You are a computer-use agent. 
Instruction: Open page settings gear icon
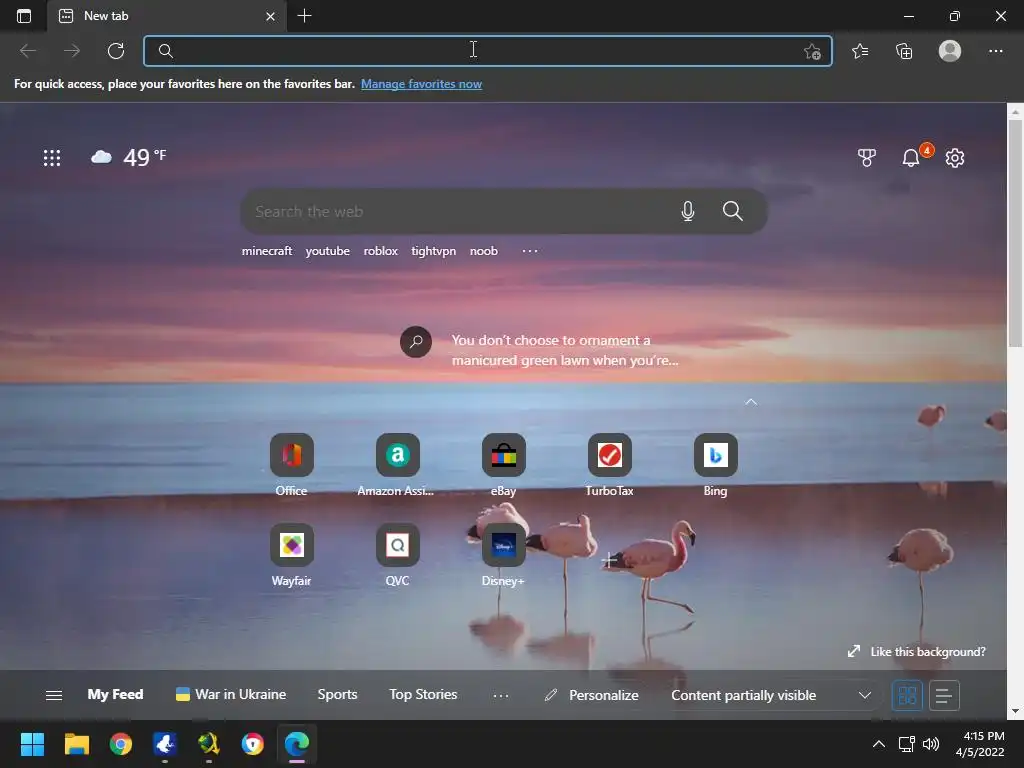[955, 157]
